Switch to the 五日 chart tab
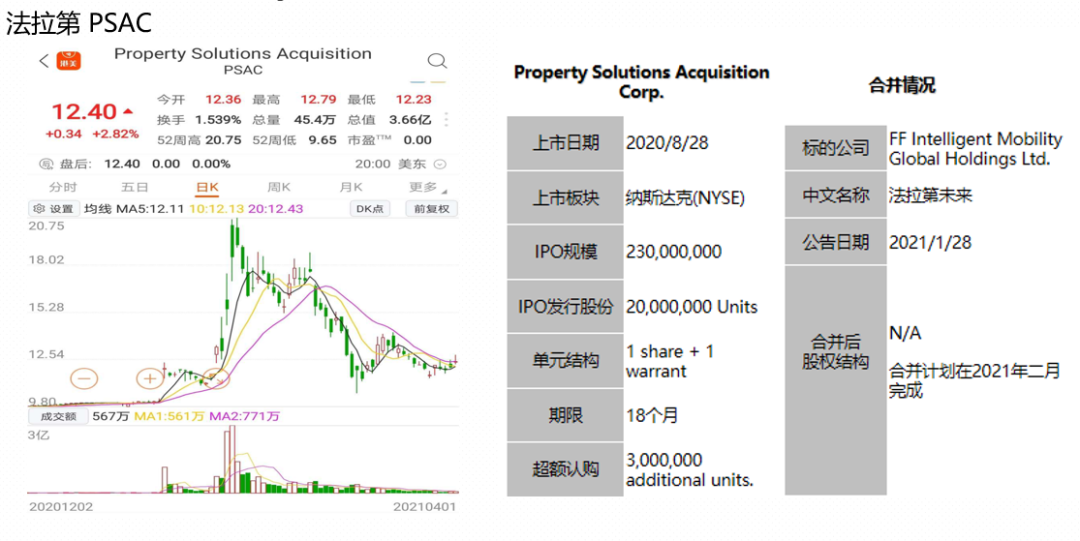Image resolution: width=1080 pixels, height=541 pixels. [x=135, y=187]
